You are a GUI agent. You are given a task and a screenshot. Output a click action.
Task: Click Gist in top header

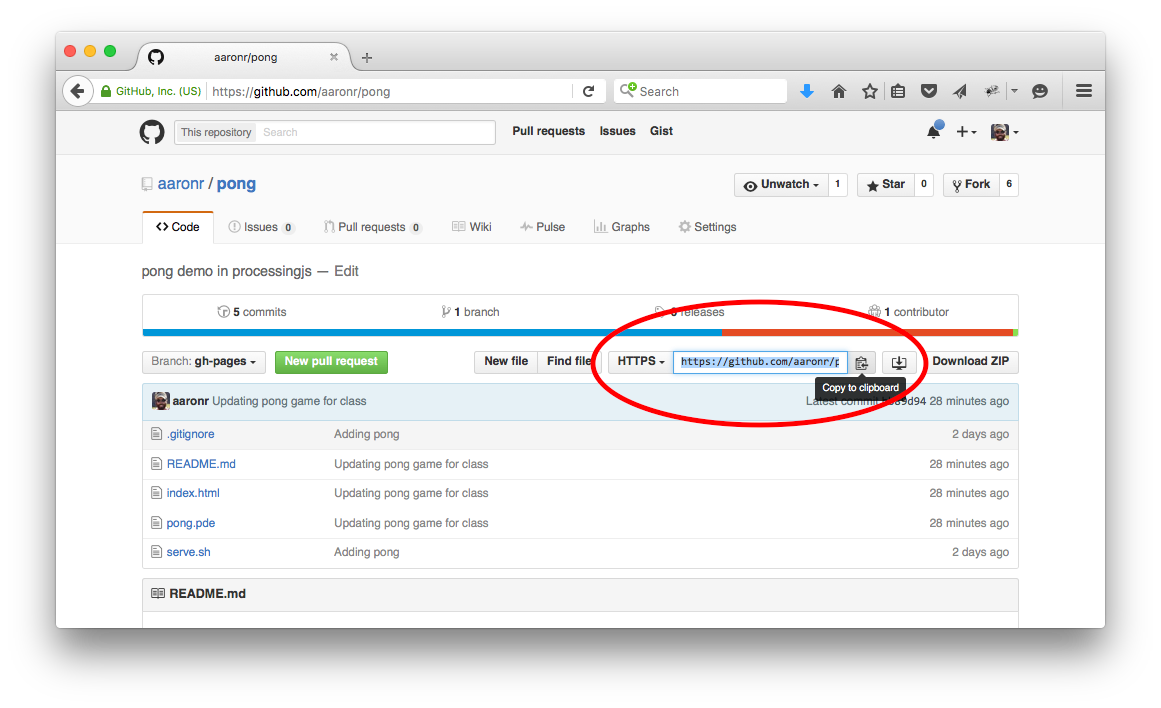point(661,131)
